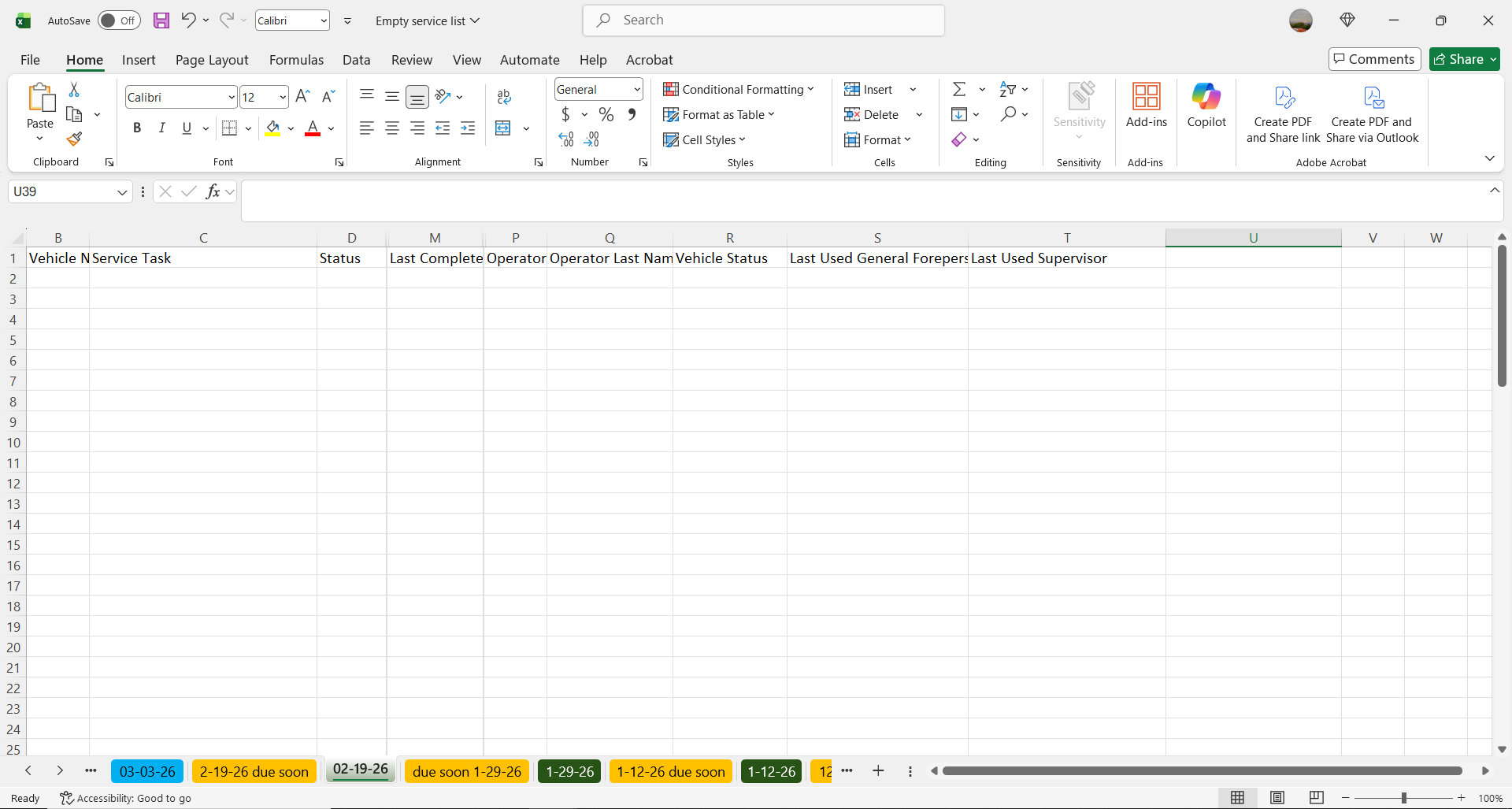Screen dimensions: 1512x809
Task: Click the Share button
Action: point(1465,59)
